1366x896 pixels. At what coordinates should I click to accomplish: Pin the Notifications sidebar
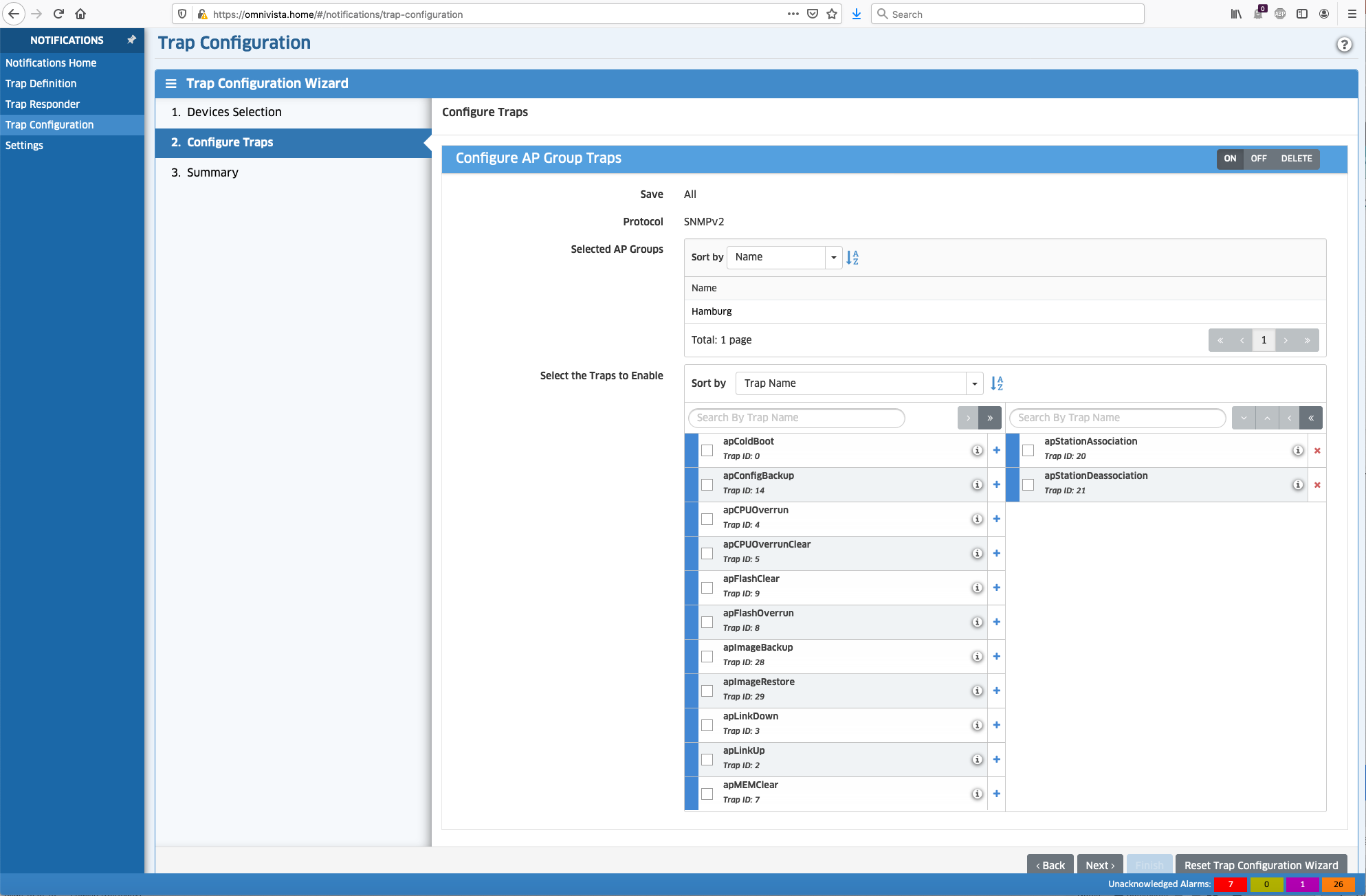[x=131, y=40]
